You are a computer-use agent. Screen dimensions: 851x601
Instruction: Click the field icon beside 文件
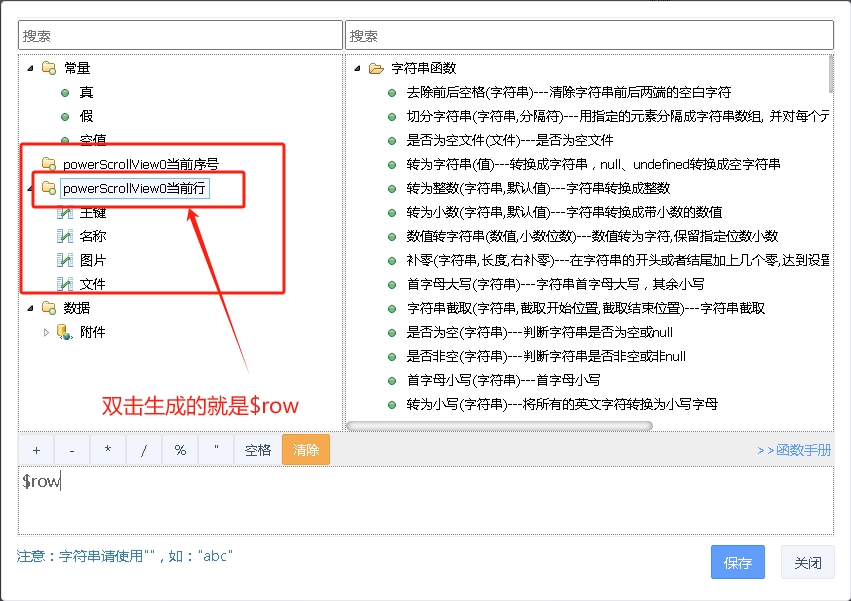tap(65, 284)
